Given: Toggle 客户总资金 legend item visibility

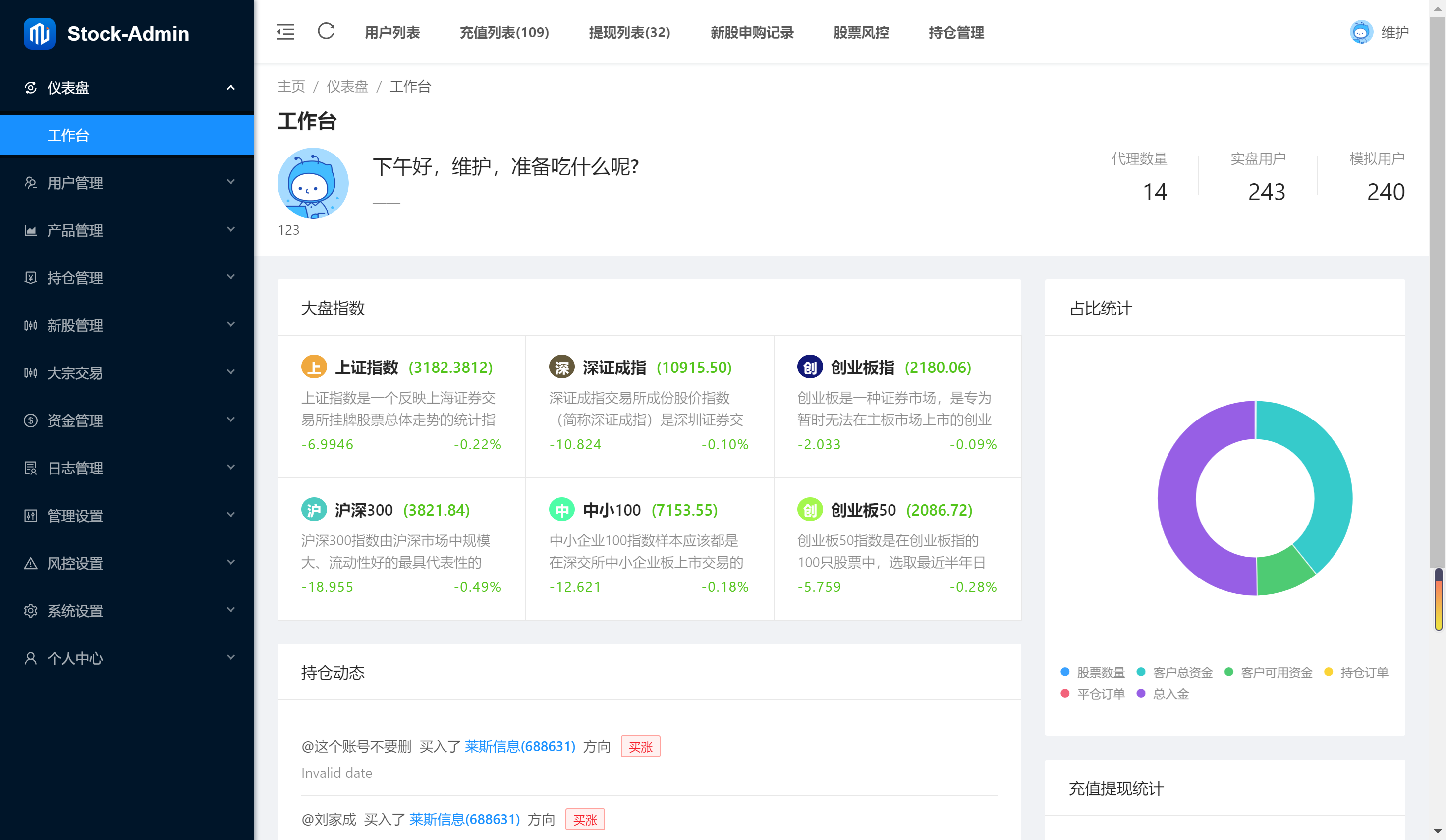Looking at the screenshot, I should click(x=1174, y=672).
